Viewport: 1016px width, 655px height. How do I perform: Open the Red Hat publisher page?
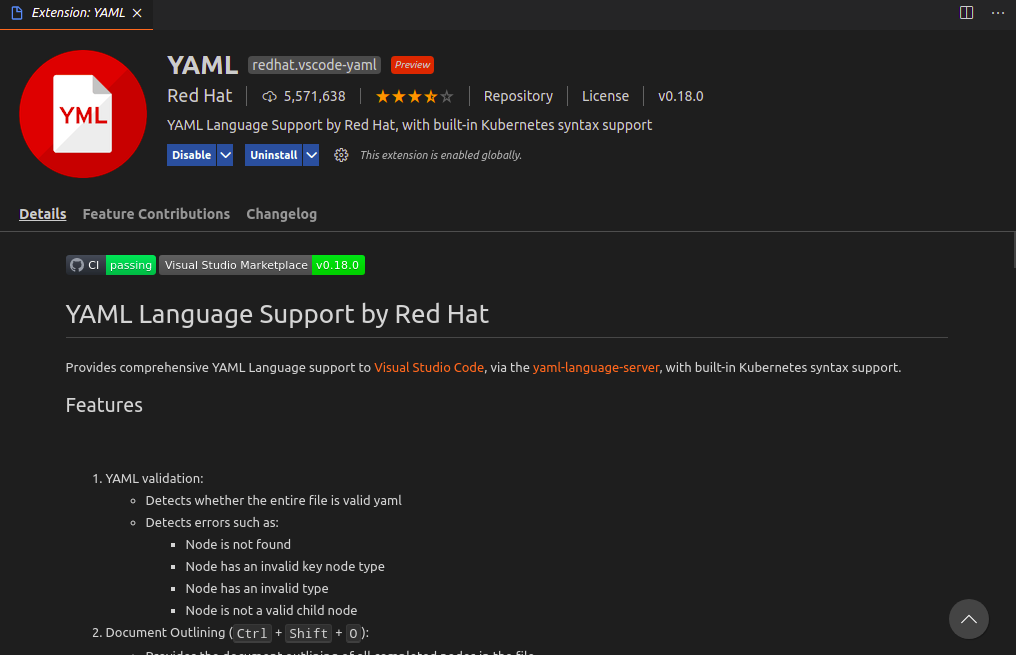pos(200,96)
